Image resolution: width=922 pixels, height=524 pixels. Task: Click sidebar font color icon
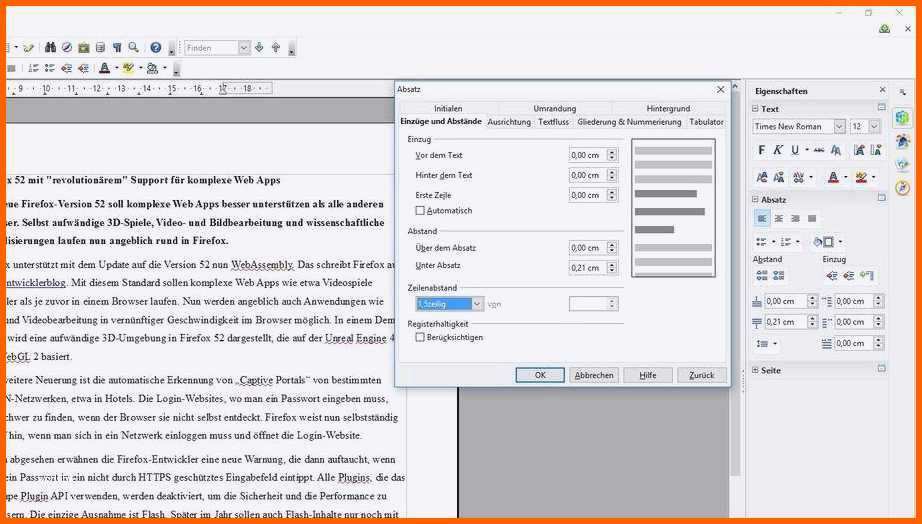(833, 177)
